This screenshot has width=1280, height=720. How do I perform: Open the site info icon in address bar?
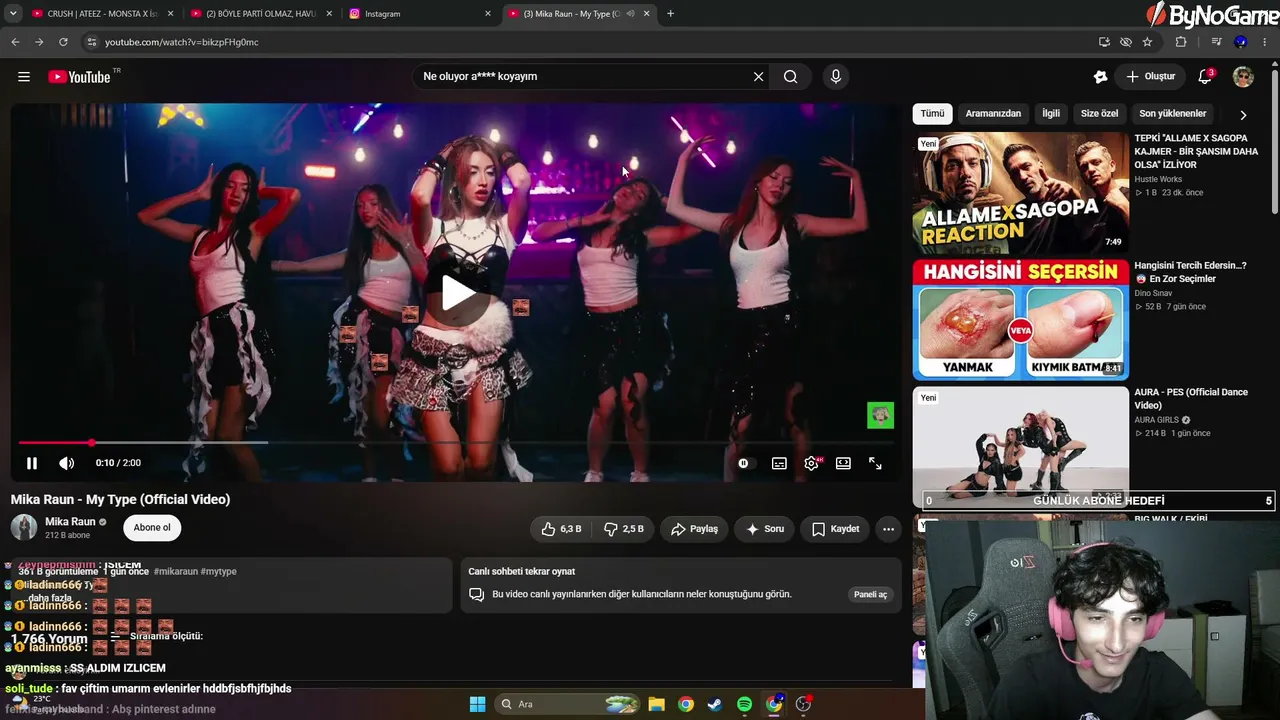coord(91,42)
